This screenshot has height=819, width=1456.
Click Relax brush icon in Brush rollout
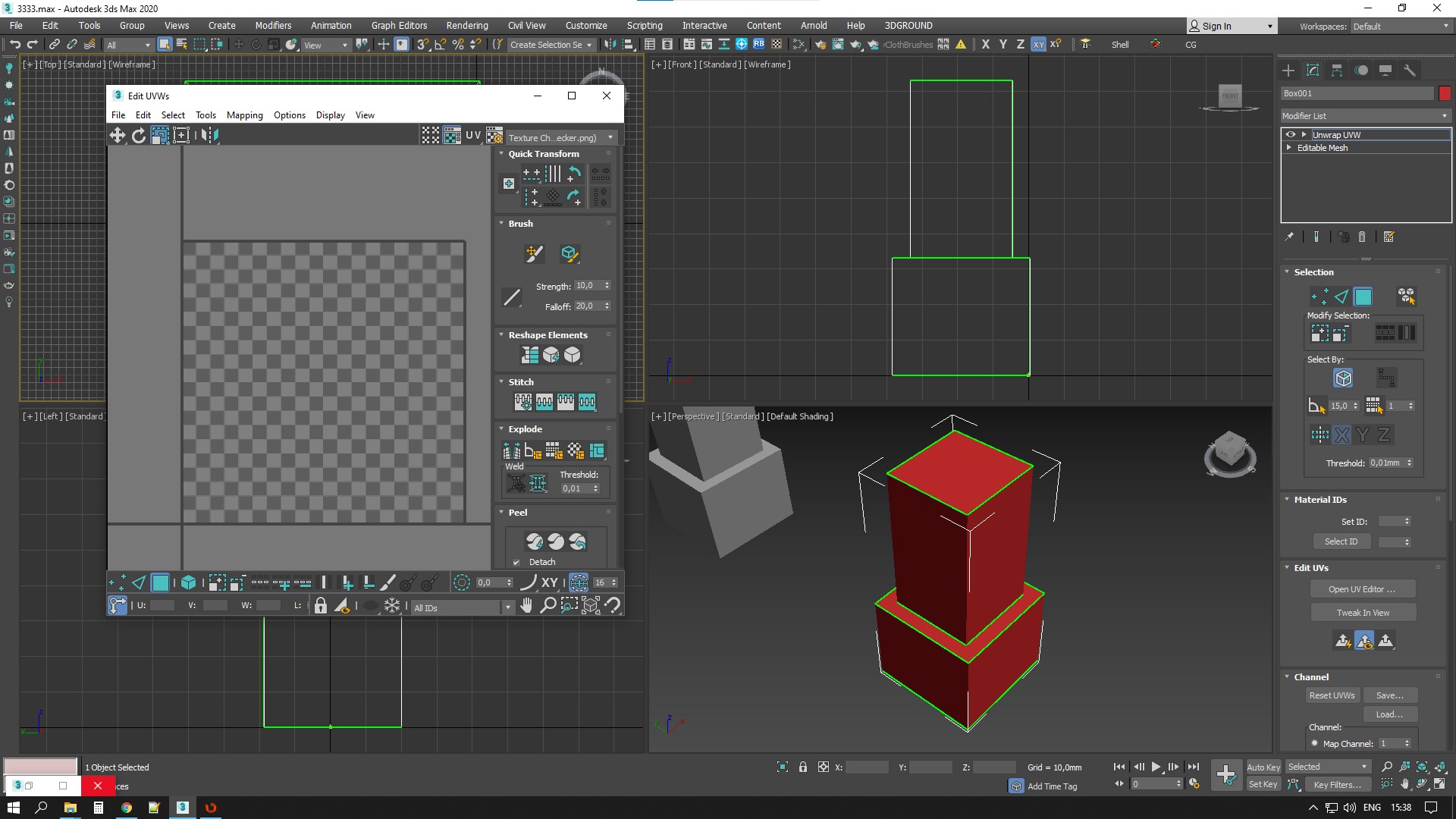(x=570, y=253)
